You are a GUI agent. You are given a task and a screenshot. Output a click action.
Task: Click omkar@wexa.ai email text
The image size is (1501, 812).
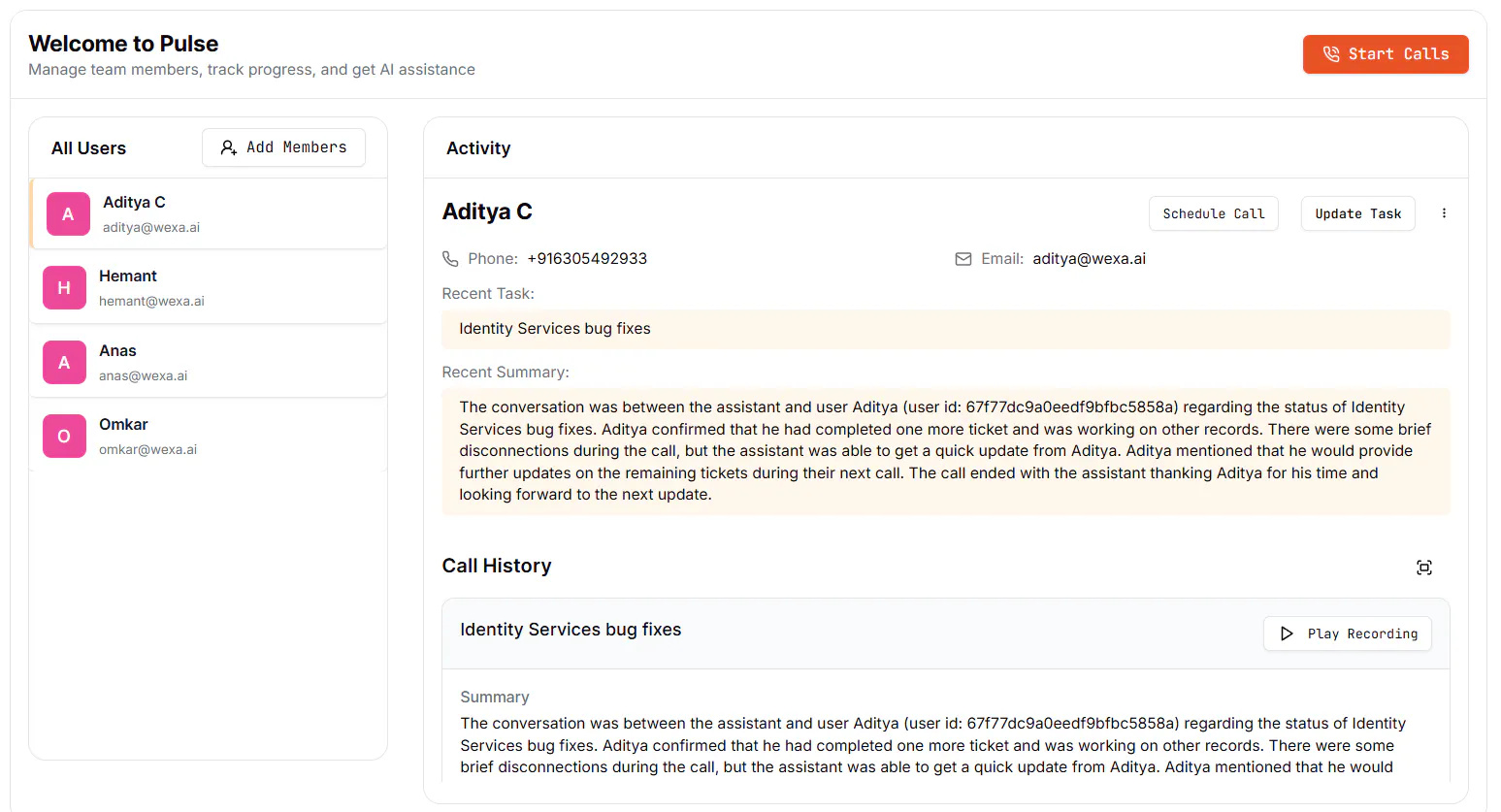(x=147, y=450)
